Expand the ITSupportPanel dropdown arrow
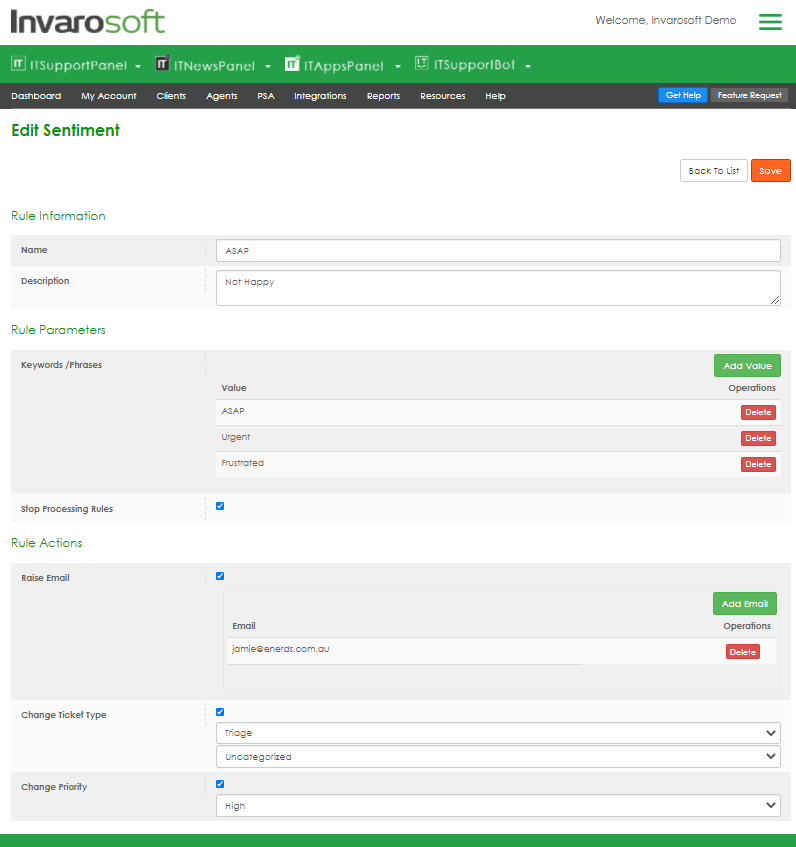Screen dimensions: 796x847 137,67
